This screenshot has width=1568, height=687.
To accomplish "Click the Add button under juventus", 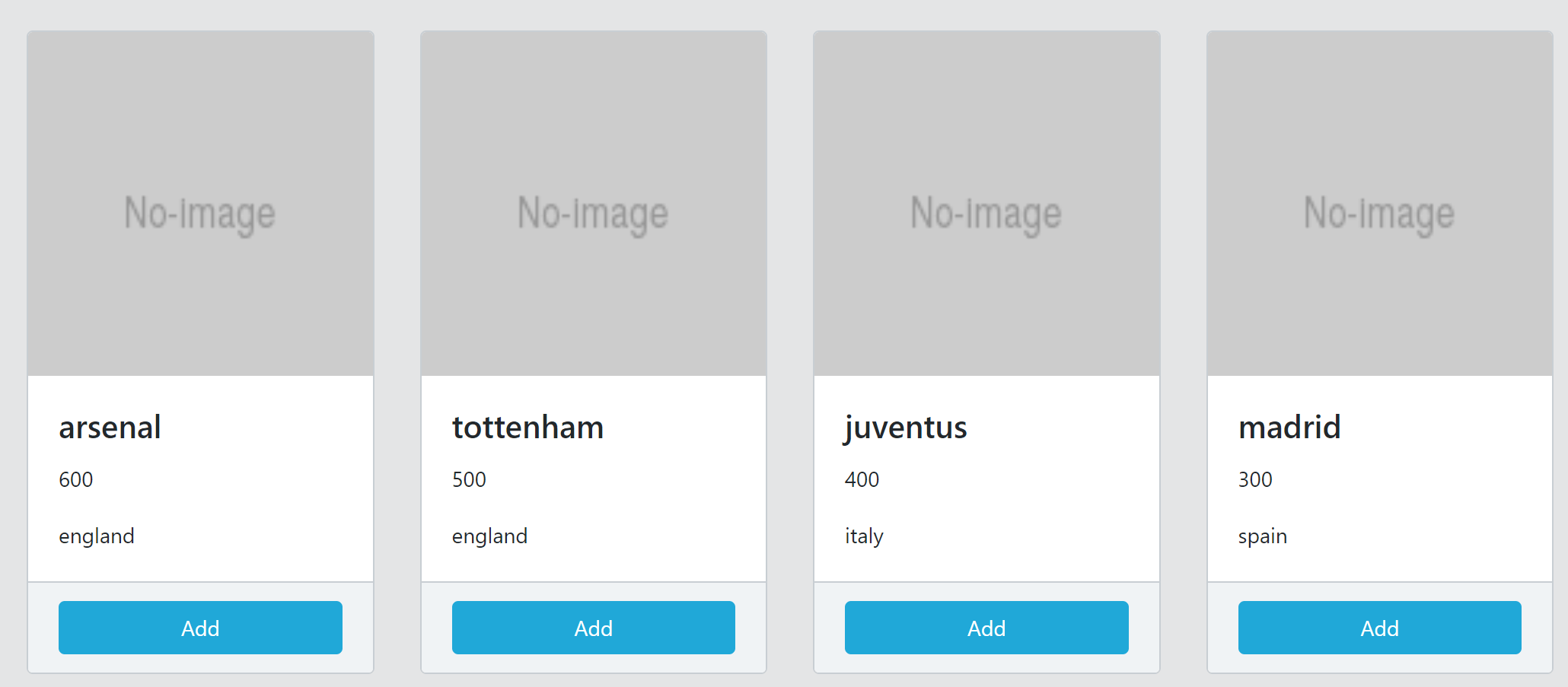I will tap(986, 628).
